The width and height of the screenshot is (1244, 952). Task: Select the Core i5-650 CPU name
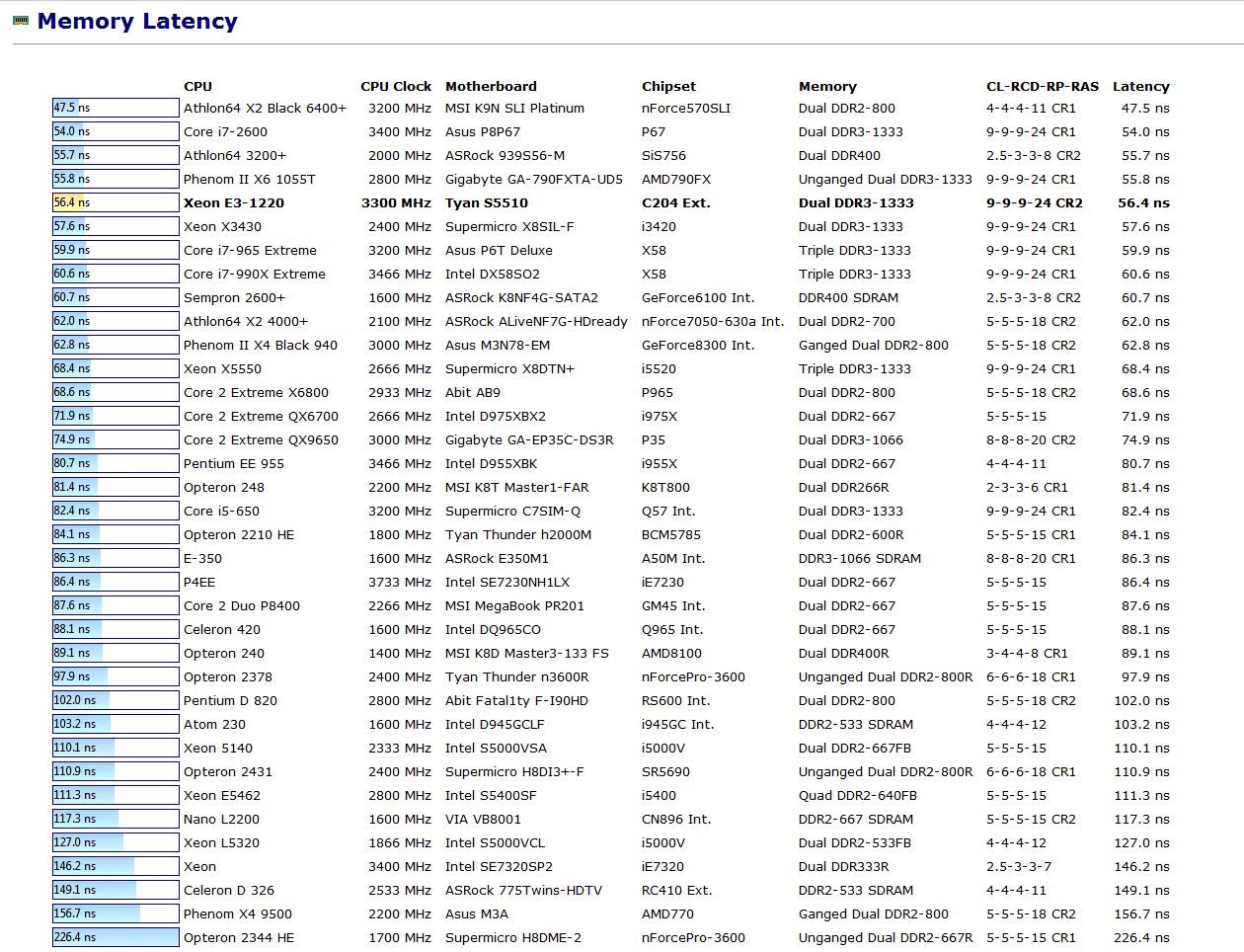click(x=221, y=511)
